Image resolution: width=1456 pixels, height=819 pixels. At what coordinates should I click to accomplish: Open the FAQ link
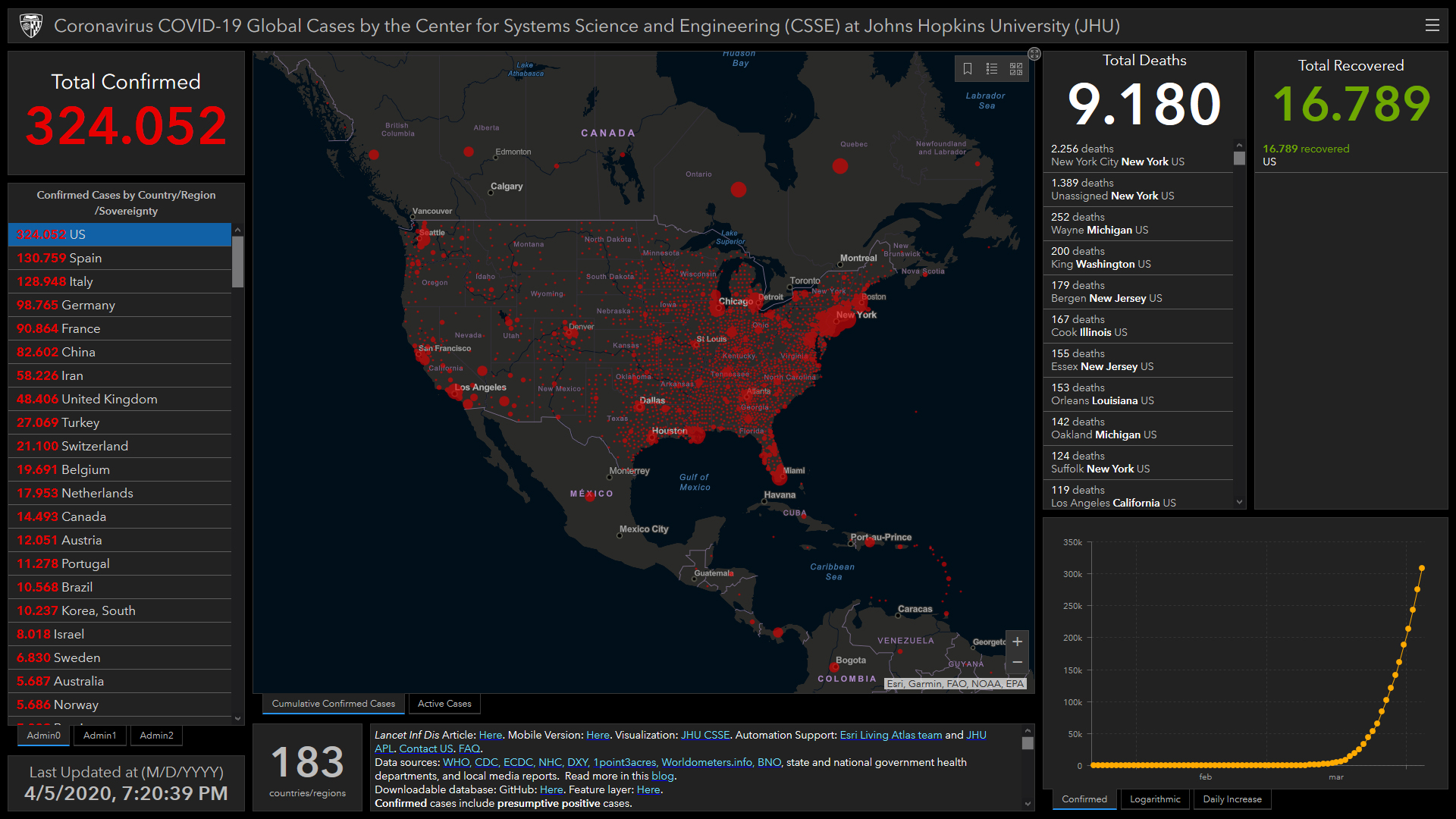pyautogui.click(x=469, y=748)
